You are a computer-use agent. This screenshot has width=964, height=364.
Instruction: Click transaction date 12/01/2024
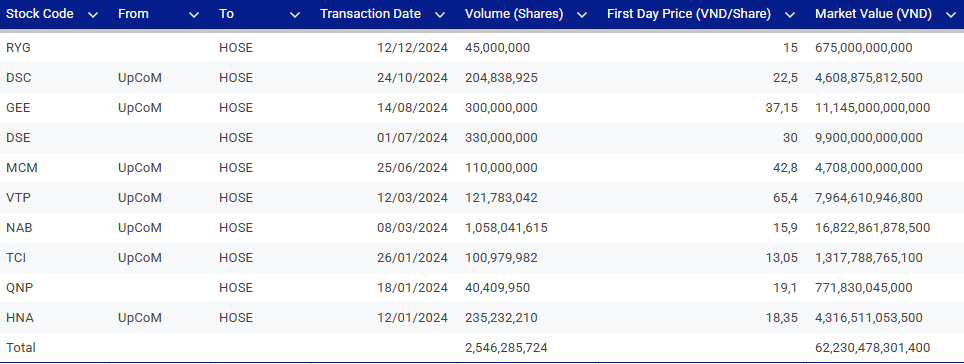tap(413, 318)
